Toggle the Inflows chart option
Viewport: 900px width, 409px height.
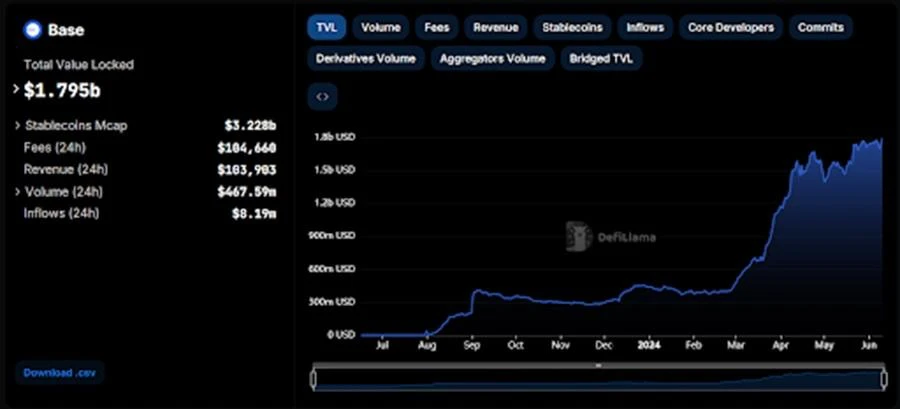645,28
